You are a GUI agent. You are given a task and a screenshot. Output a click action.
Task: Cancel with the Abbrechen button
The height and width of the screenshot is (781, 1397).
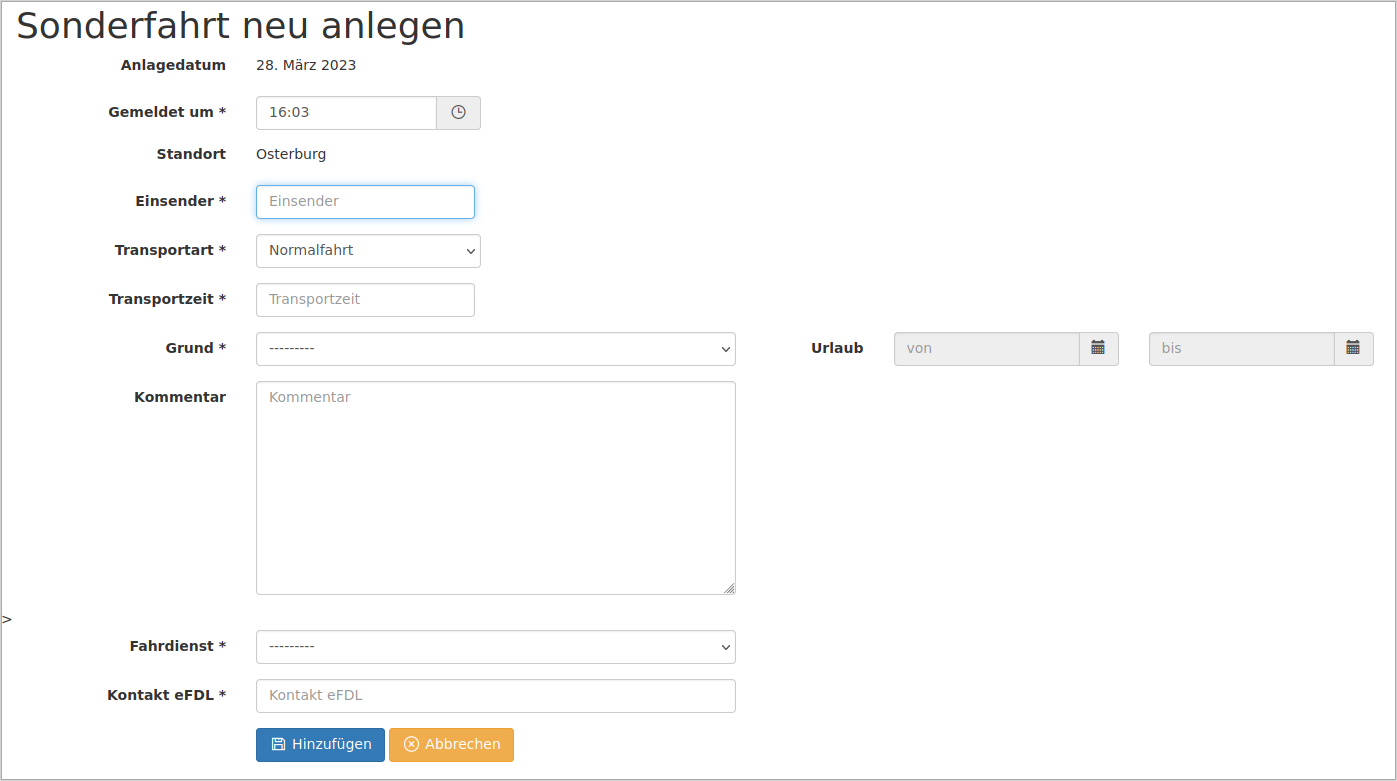pos(451,745)
